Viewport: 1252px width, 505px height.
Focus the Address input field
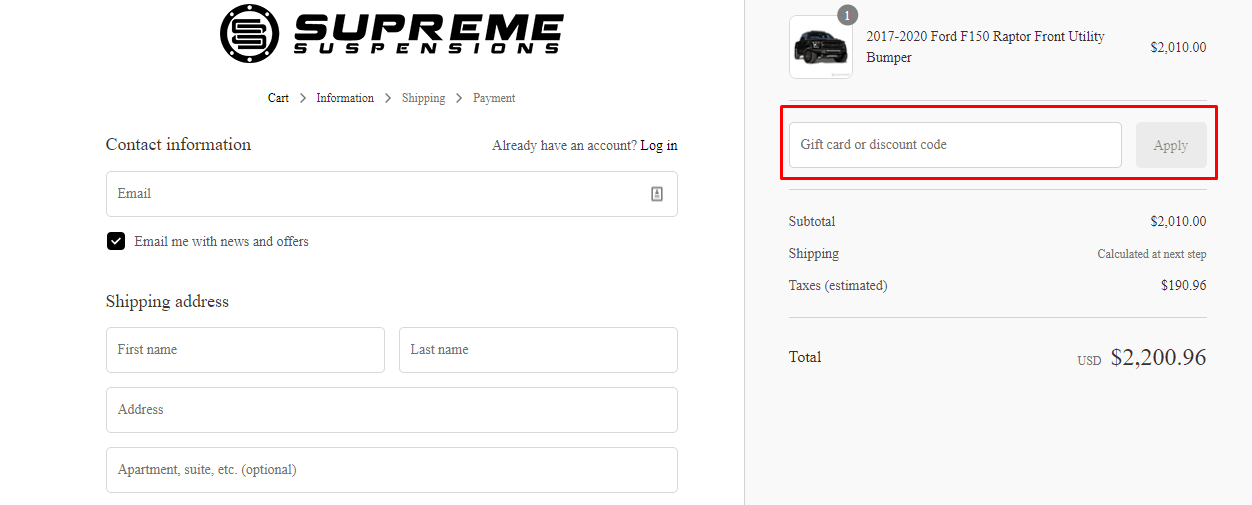tap(391, 410)
